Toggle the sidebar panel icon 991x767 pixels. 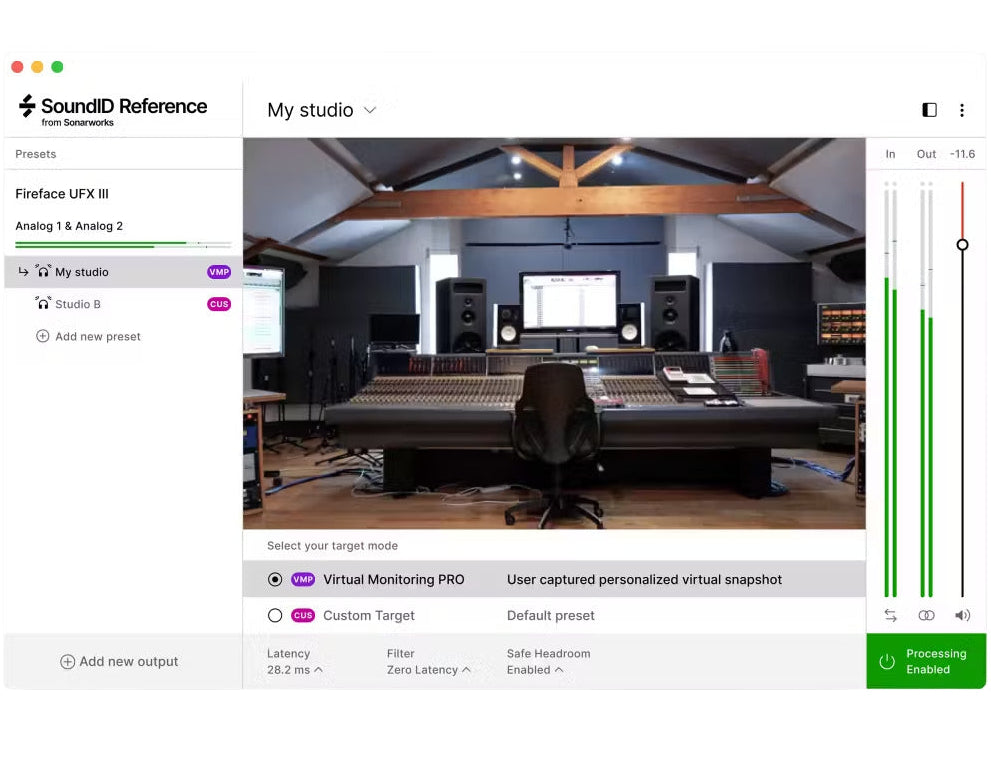click(929, 110)
